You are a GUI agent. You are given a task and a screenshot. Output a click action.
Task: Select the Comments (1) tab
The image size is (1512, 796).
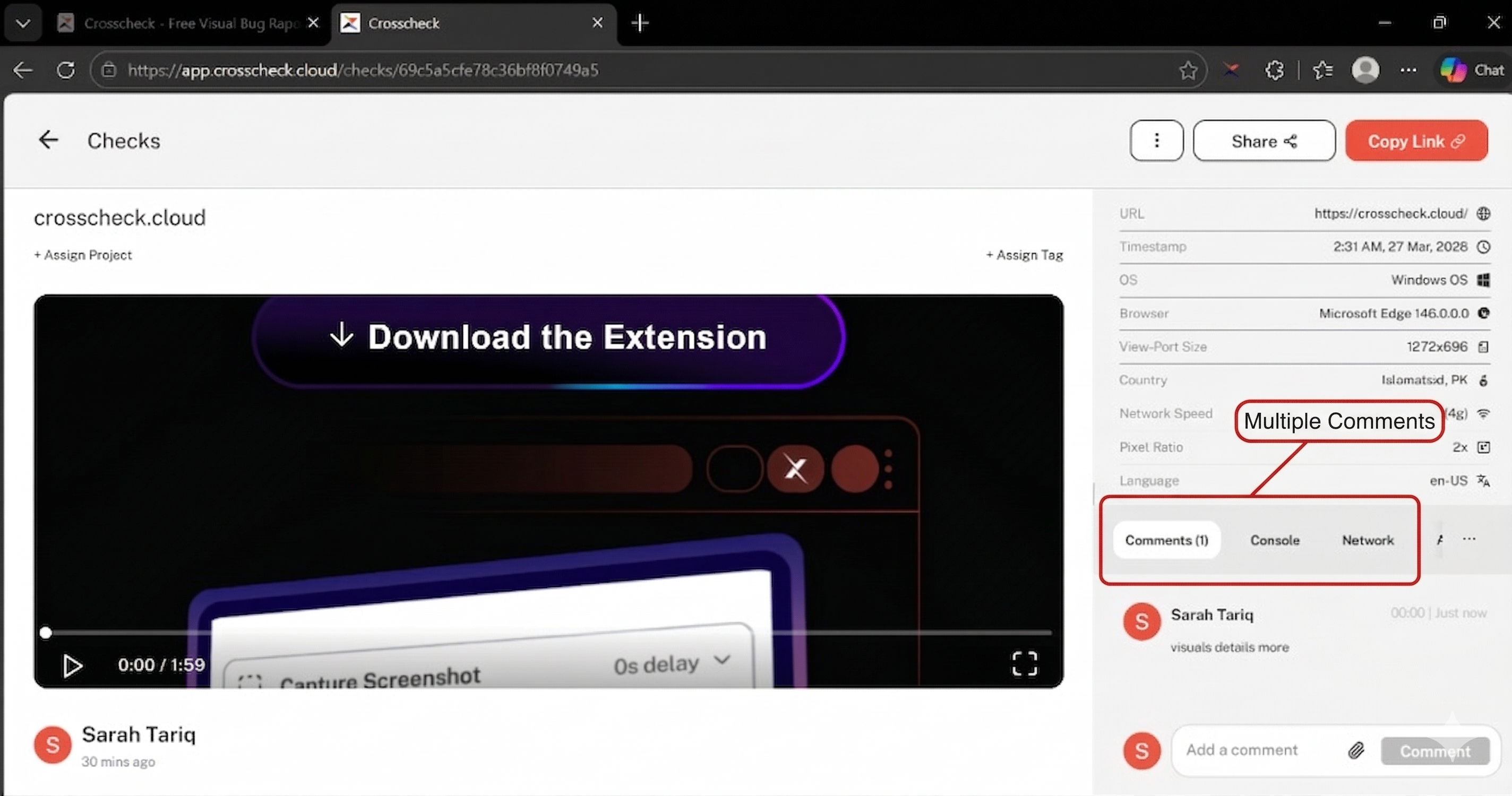pyautogui.click(x=1166, y=540)
